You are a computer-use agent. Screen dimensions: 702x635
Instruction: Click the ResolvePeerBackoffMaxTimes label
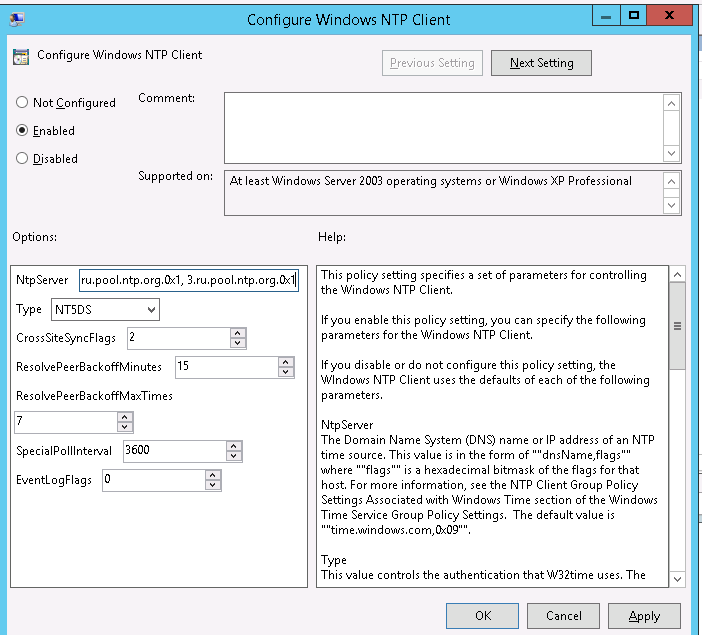[94, 396]
